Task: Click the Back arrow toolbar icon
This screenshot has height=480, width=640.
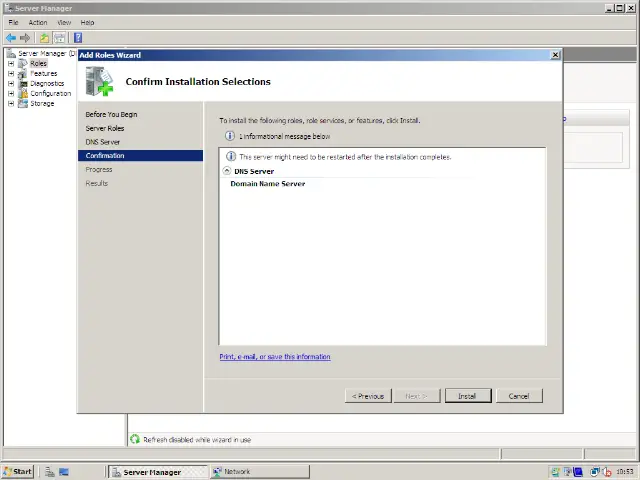Action: [x=11, y=38]
